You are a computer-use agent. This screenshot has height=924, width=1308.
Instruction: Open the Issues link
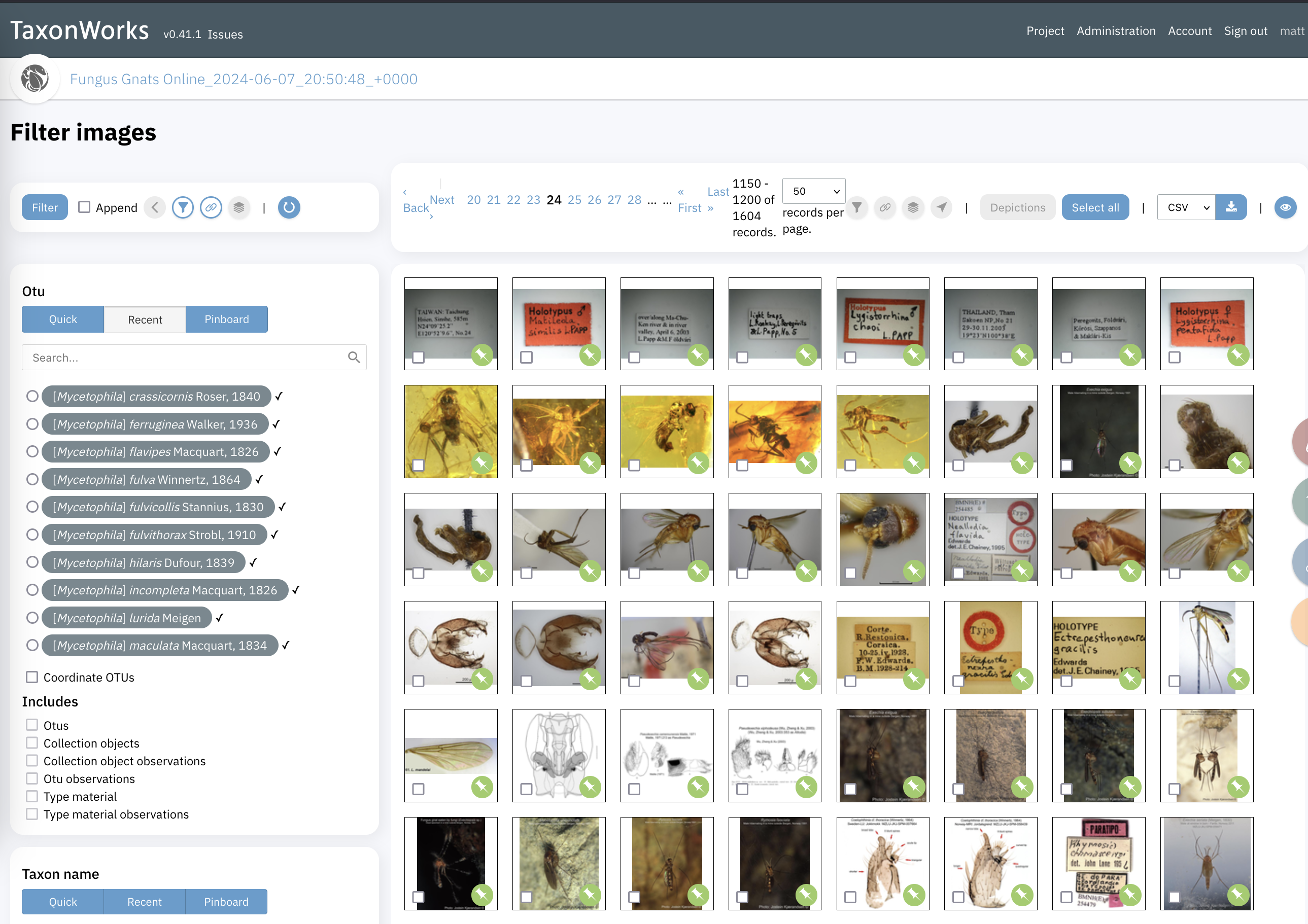[x=225, y=34]
